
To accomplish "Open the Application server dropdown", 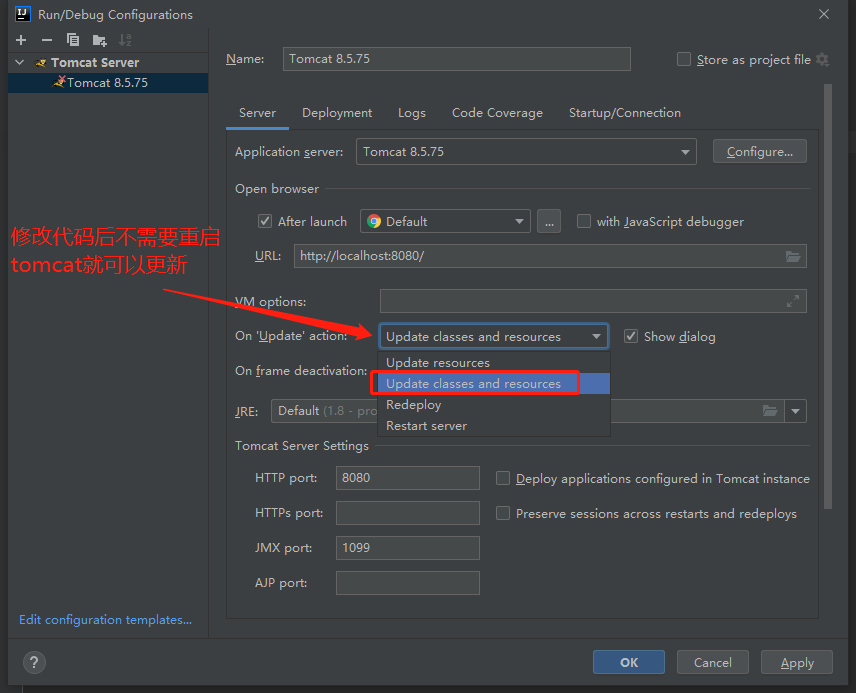I will tap(526, 151).
